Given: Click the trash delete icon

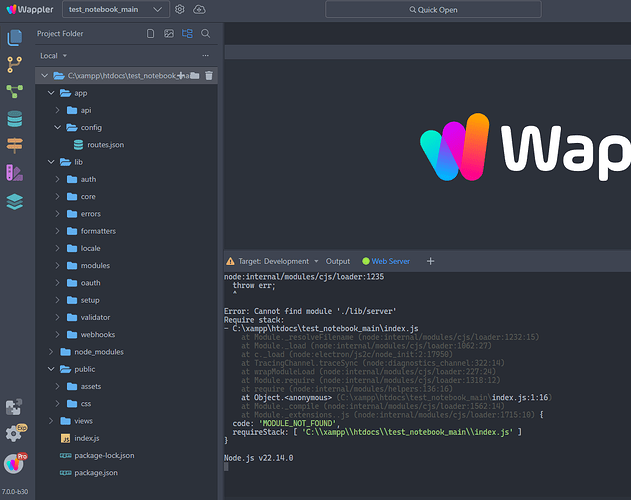Looking at the screenshot, I should pyautogui.click(x=209, y=76).
